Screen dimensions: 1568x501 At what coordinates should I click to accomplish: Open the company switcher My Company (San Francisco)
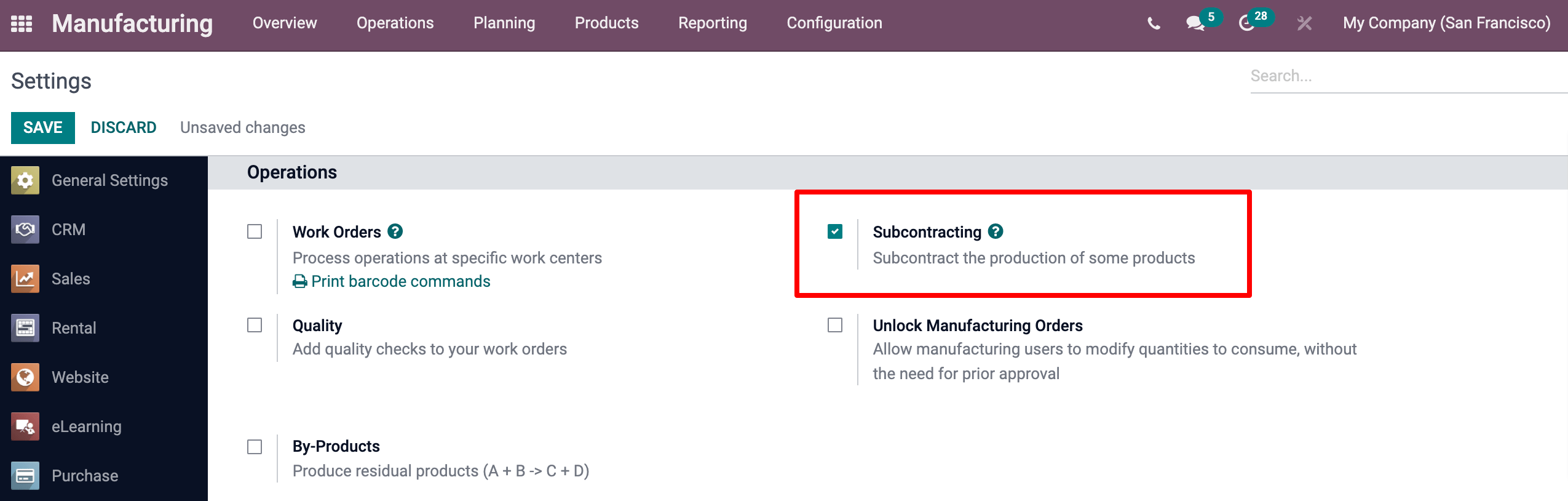point(1446,23)
